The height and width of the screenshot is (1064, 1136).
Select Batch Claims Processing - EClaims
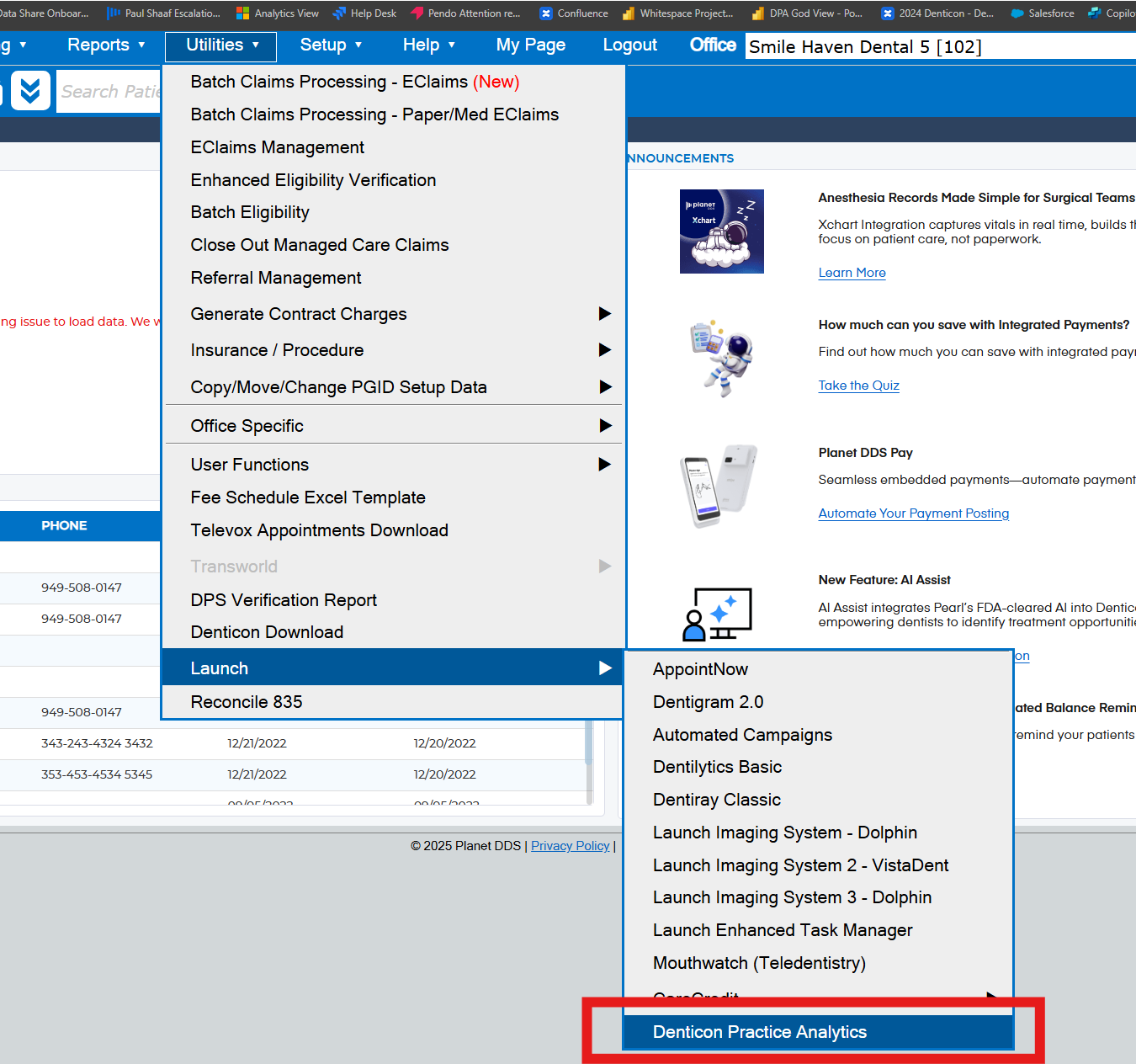pos(330,82)
